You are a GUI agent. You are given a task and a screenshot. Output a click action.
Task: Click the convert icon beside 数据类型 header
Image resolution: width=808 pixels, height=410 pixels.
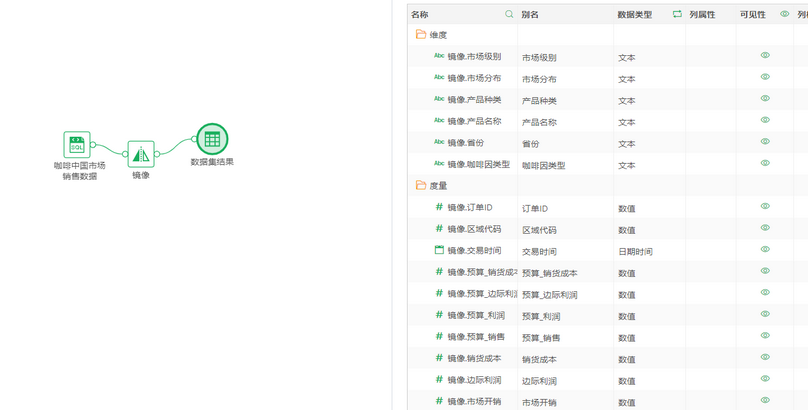coord(677,14)
